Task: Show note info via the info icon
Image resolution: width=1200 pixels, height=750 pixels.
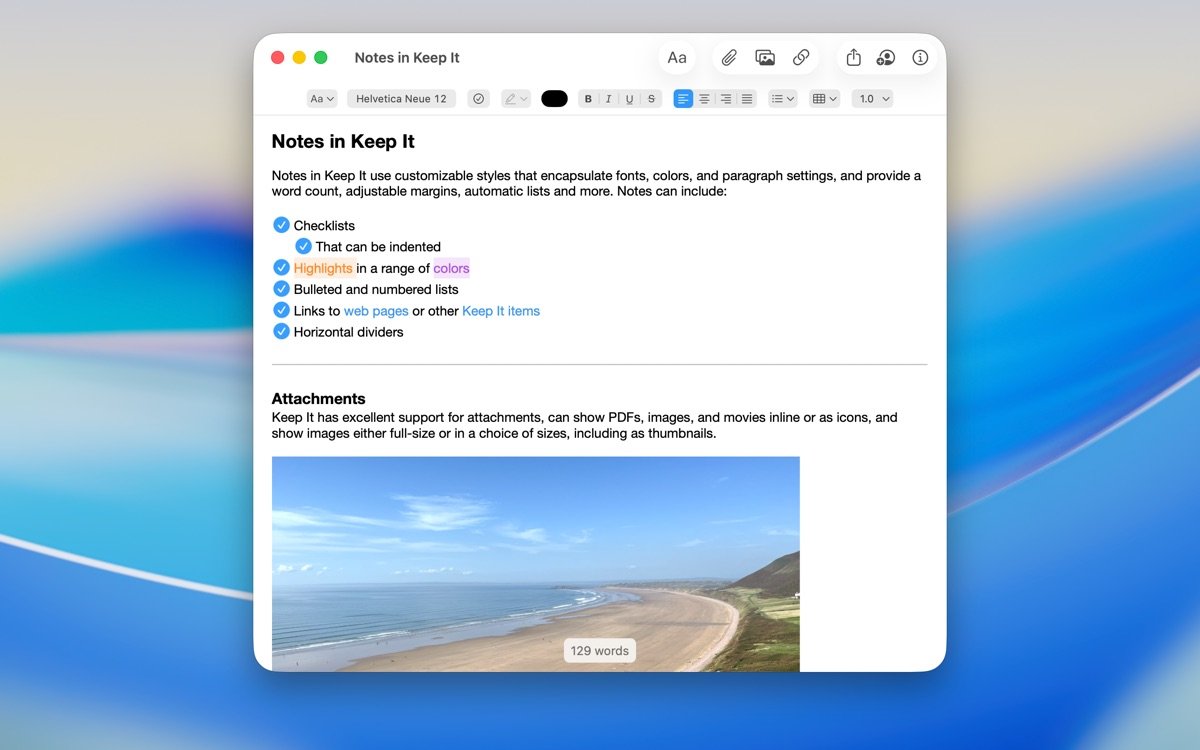Action: (x=919, y=57)
